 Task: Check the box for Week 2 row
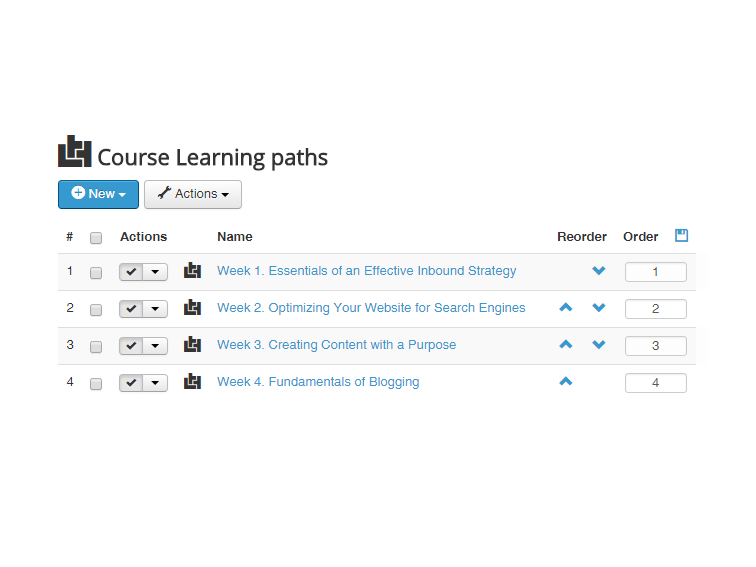(96, 310)
